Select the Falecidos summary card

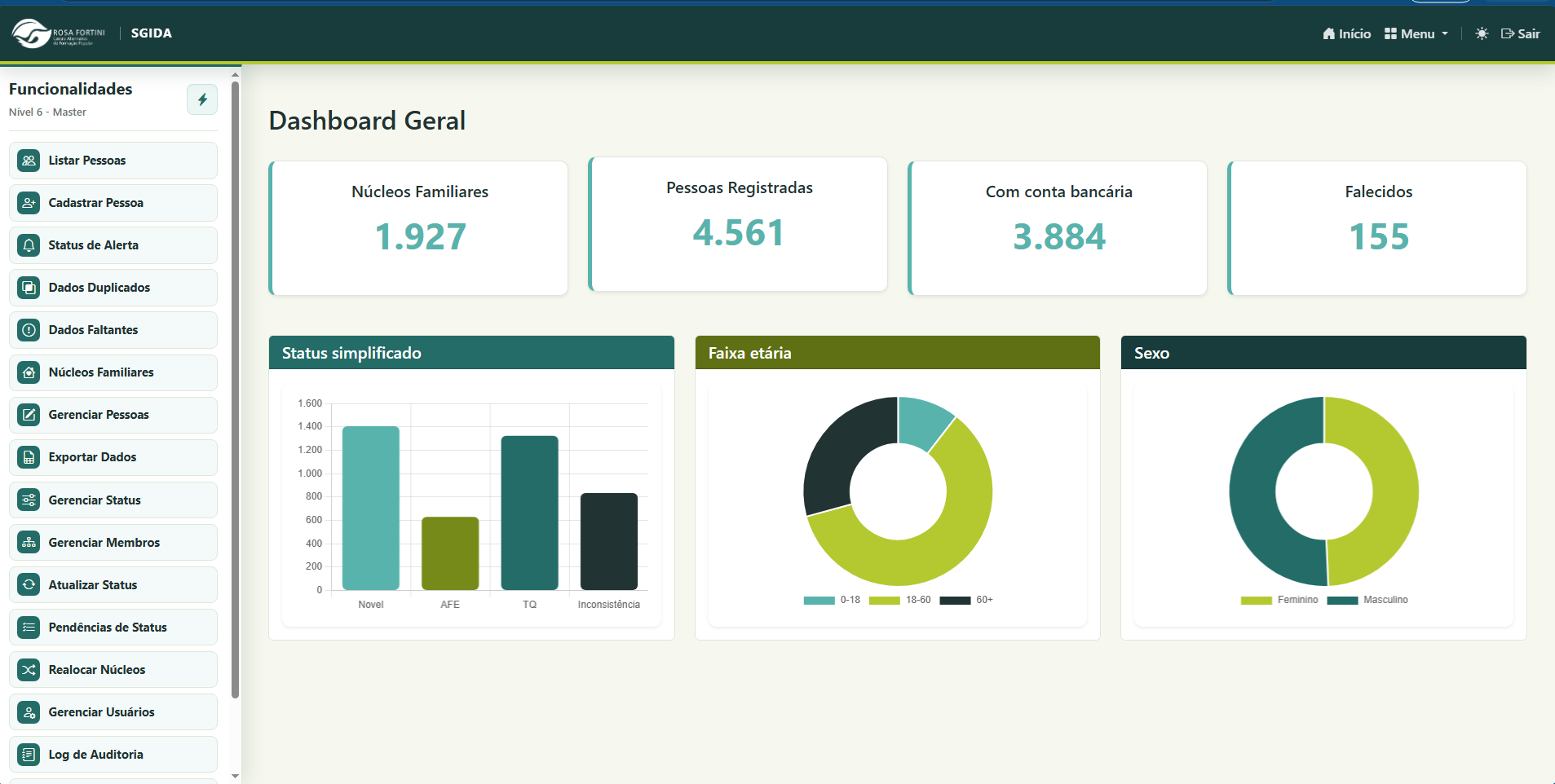coord(1377,228)
